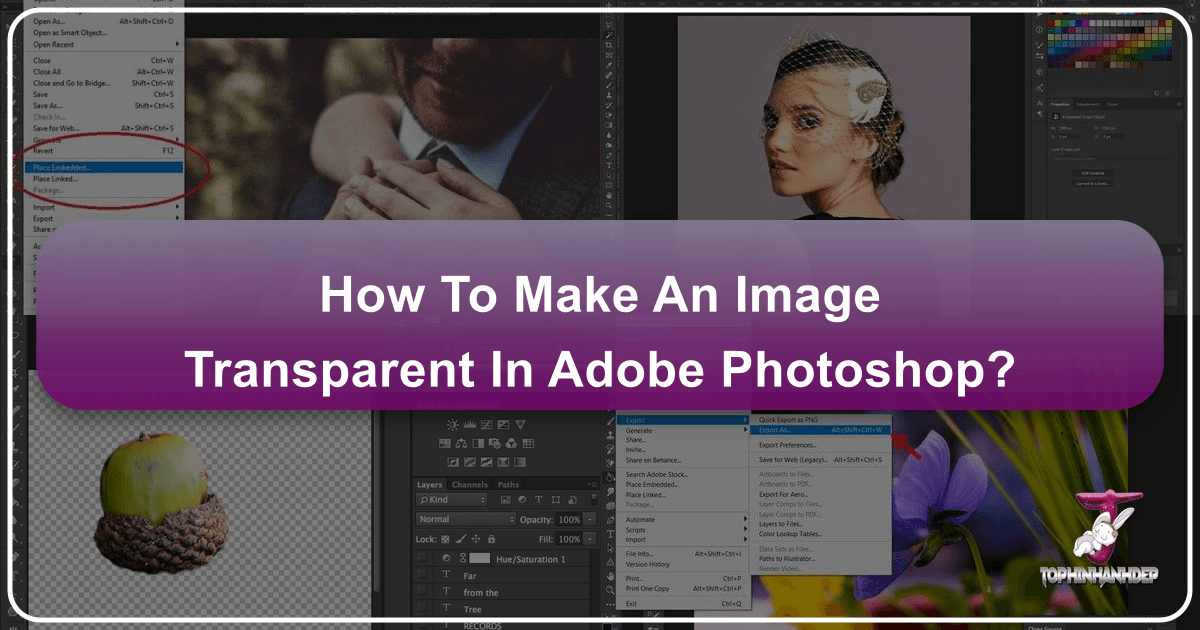Screen dimensions: 1200x630
Task: Toggle visibility of the "Far" layer
Action: 422,576
